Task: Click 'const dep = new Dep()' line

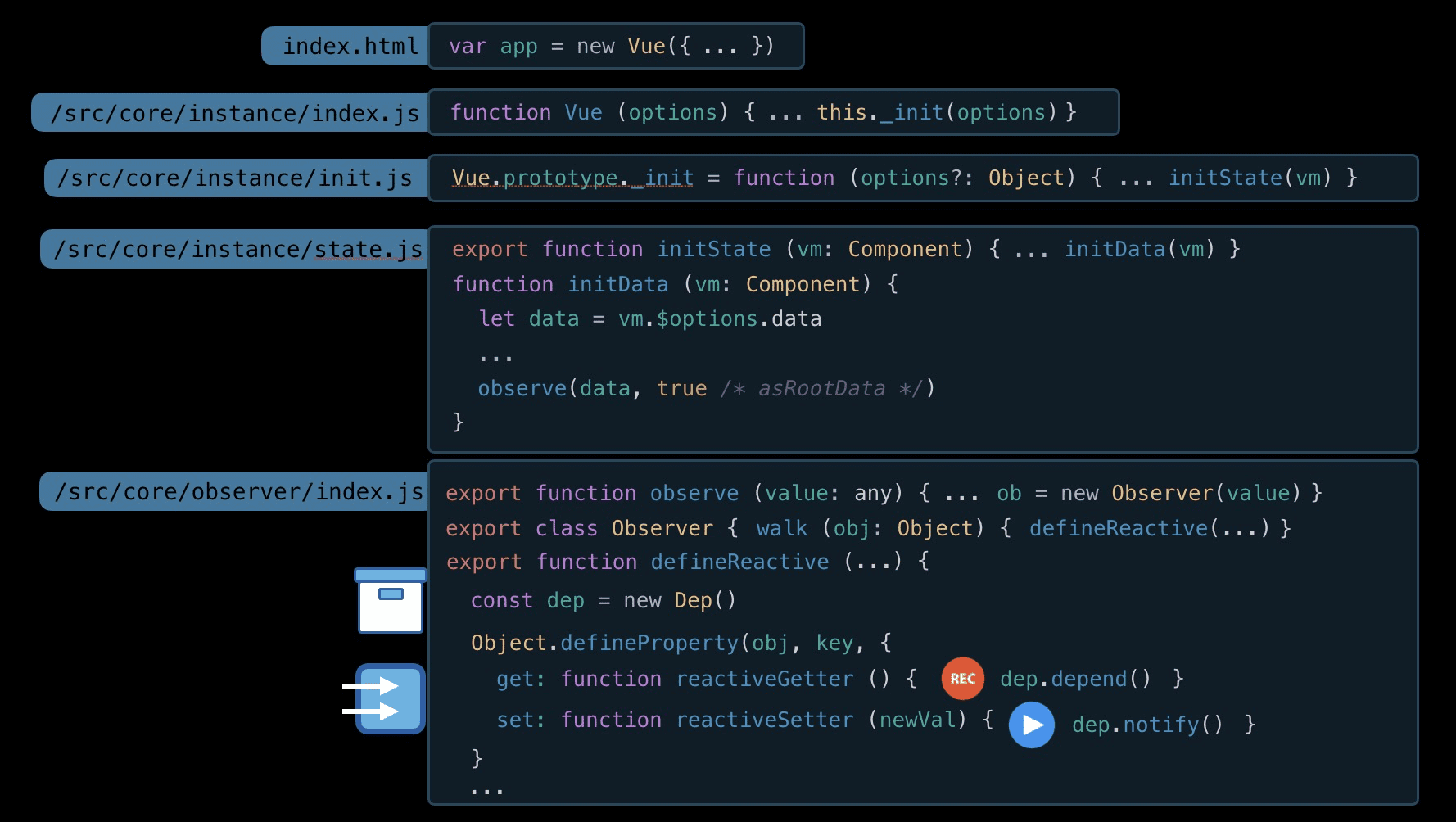Action: 604,600
